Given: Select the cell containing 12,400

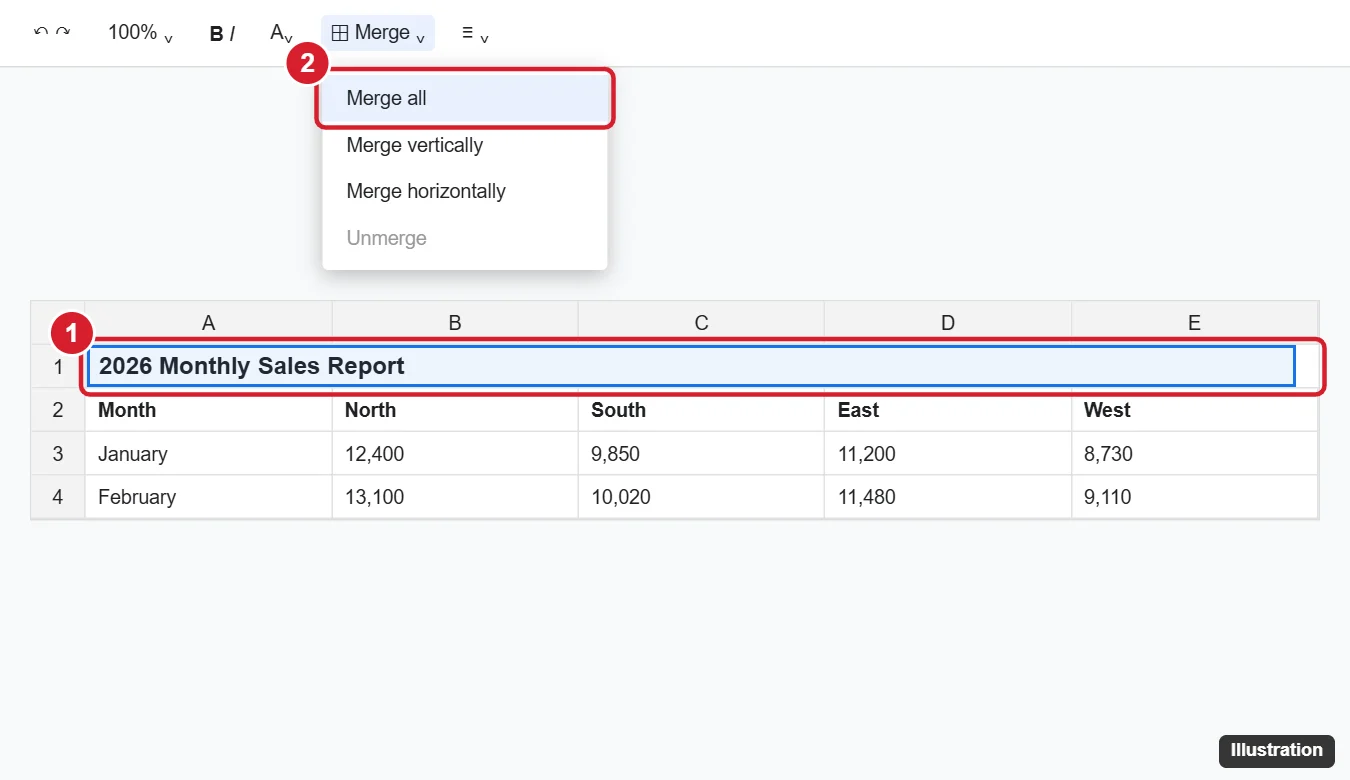Looking at the screenshot, I should coord(455,454).
